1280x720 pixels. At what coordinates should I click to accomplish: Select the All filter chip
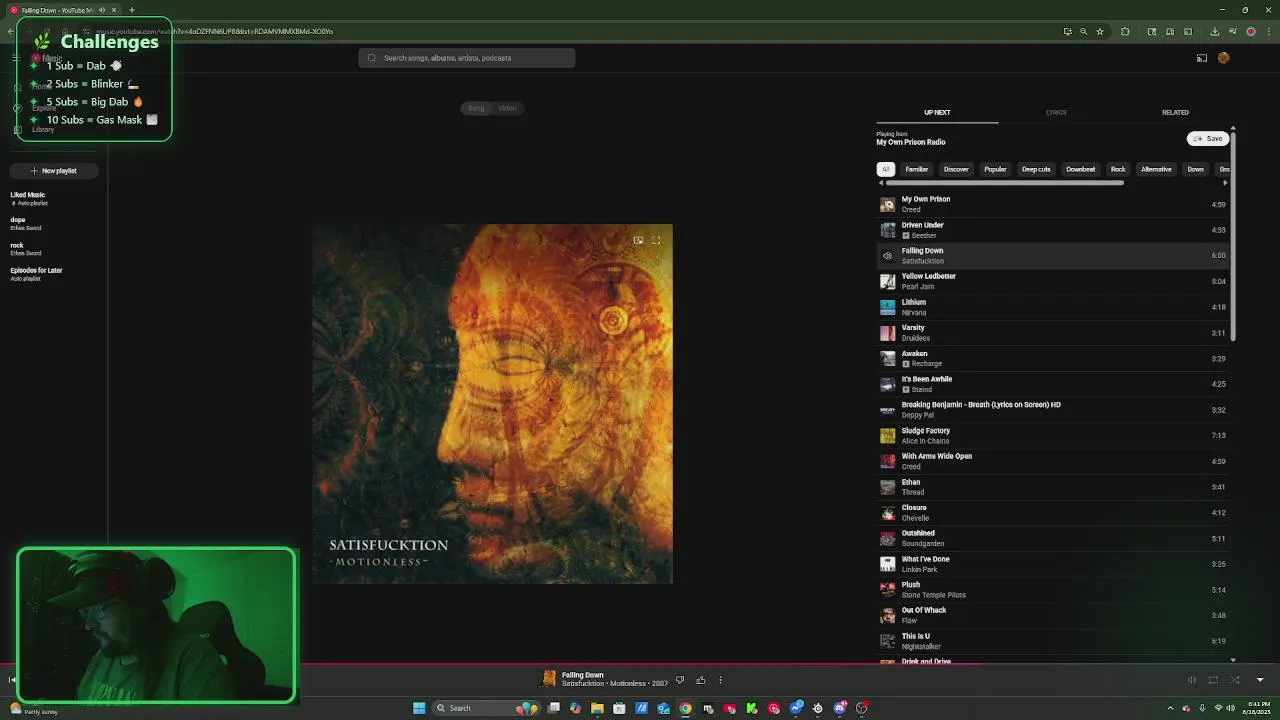coord(885,169)
